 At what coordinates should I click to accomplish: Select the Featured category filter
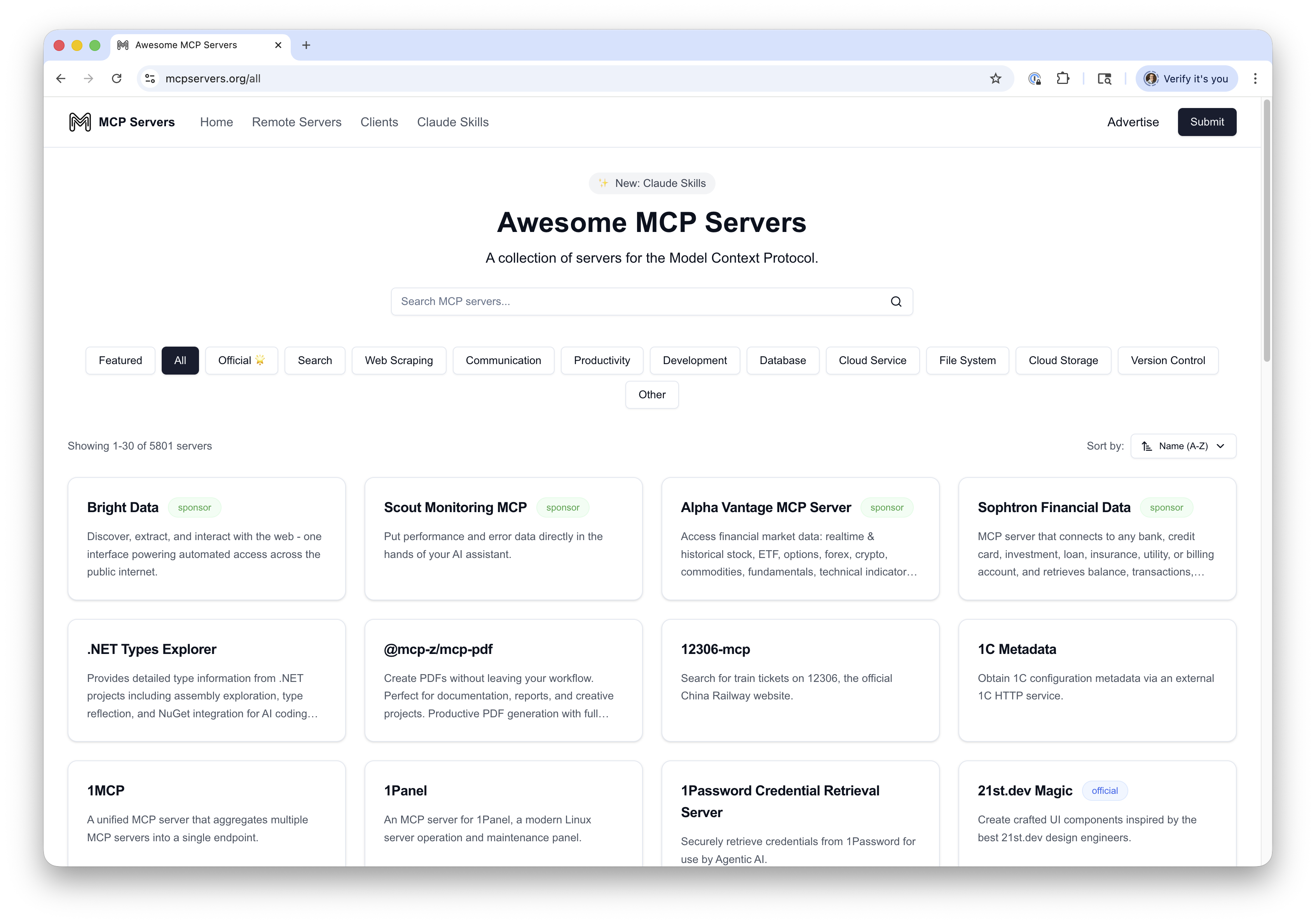click(x=120, y=361)
